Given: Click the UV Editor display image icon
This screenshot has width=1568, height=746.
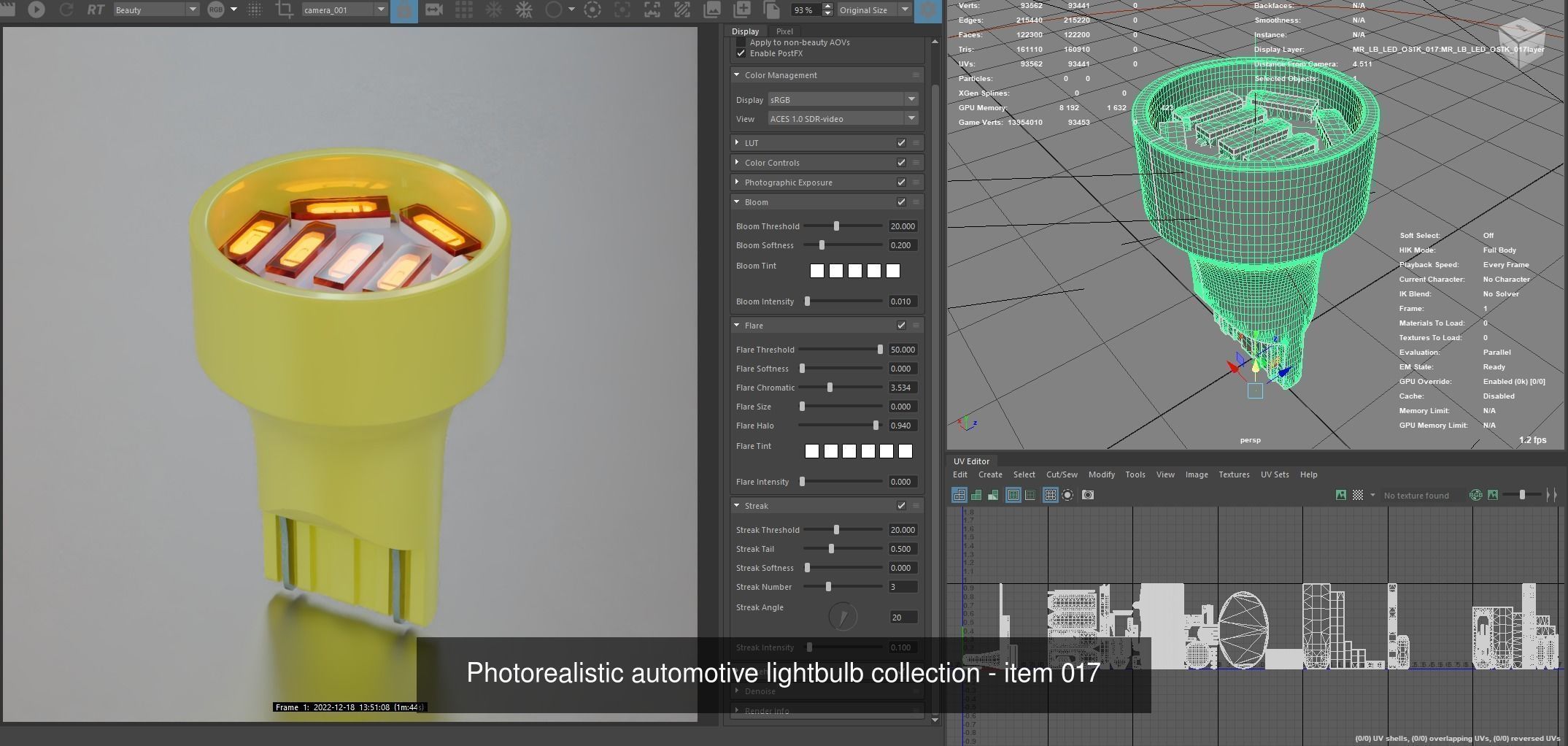Looking at the screenshot, I should [x=1341, y=495].
